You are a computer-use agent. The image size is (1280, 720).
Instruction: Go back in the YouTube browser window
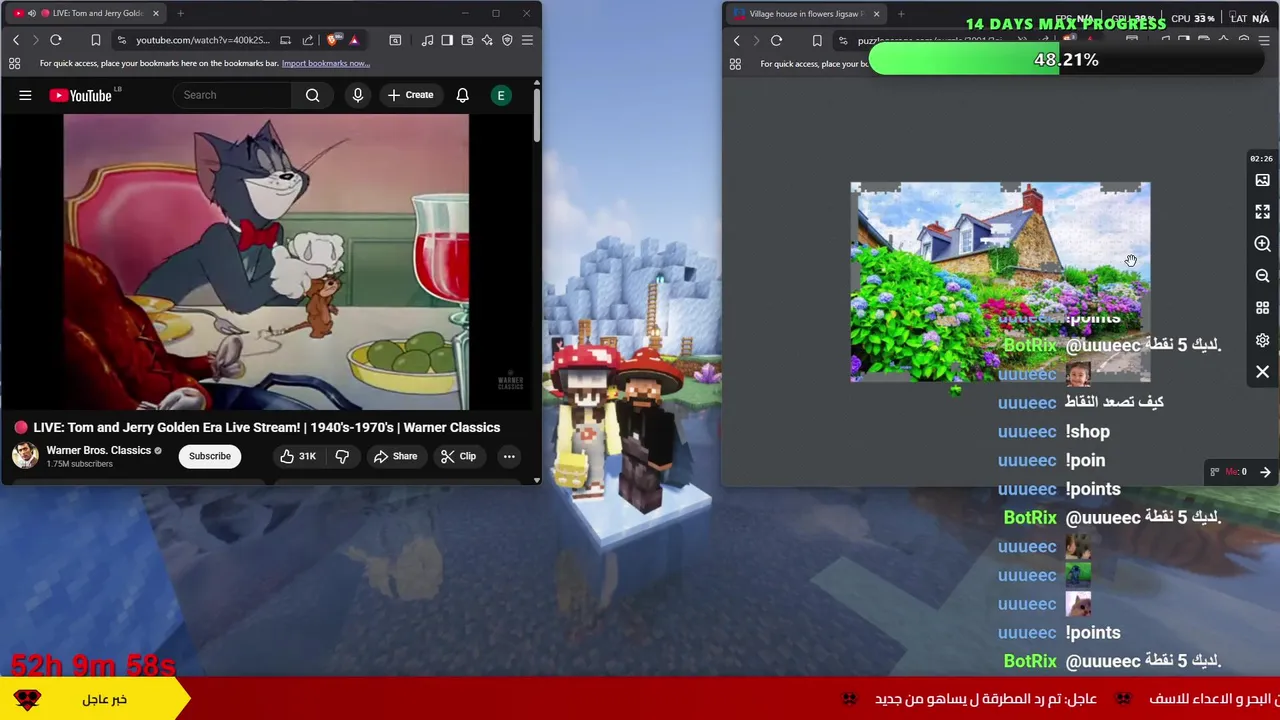click(x=16, y=40)
